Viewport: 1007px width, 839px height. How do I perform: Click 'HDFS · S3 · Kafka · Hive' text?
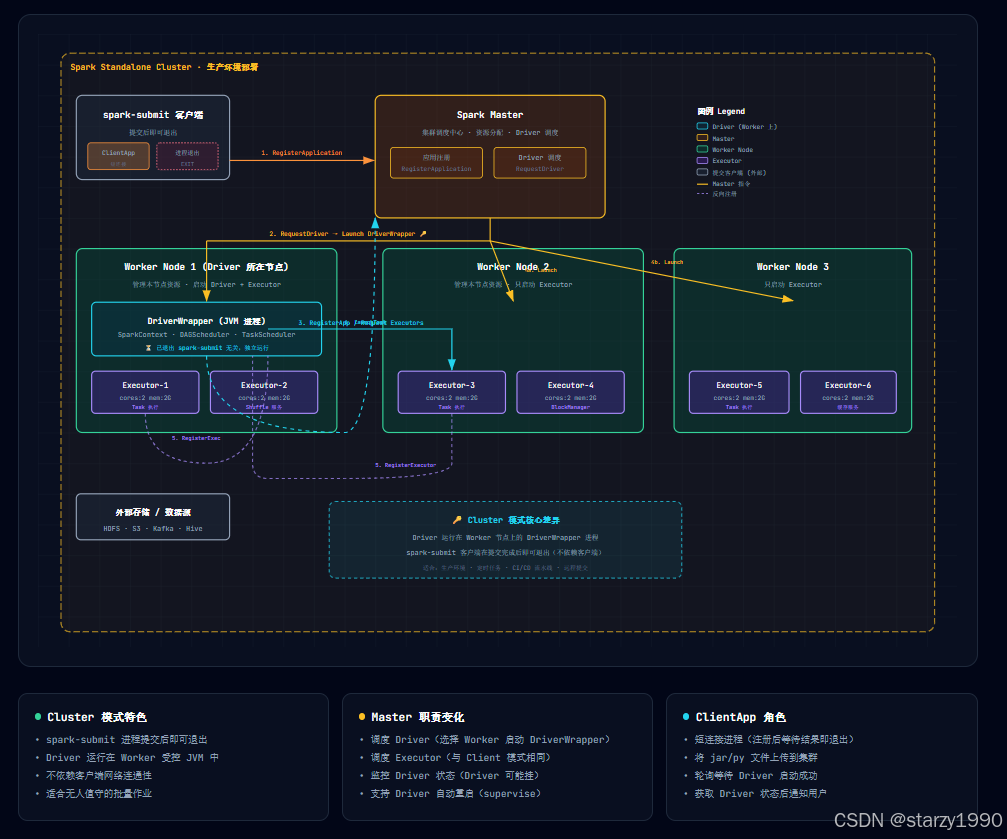tap(153, 529)
